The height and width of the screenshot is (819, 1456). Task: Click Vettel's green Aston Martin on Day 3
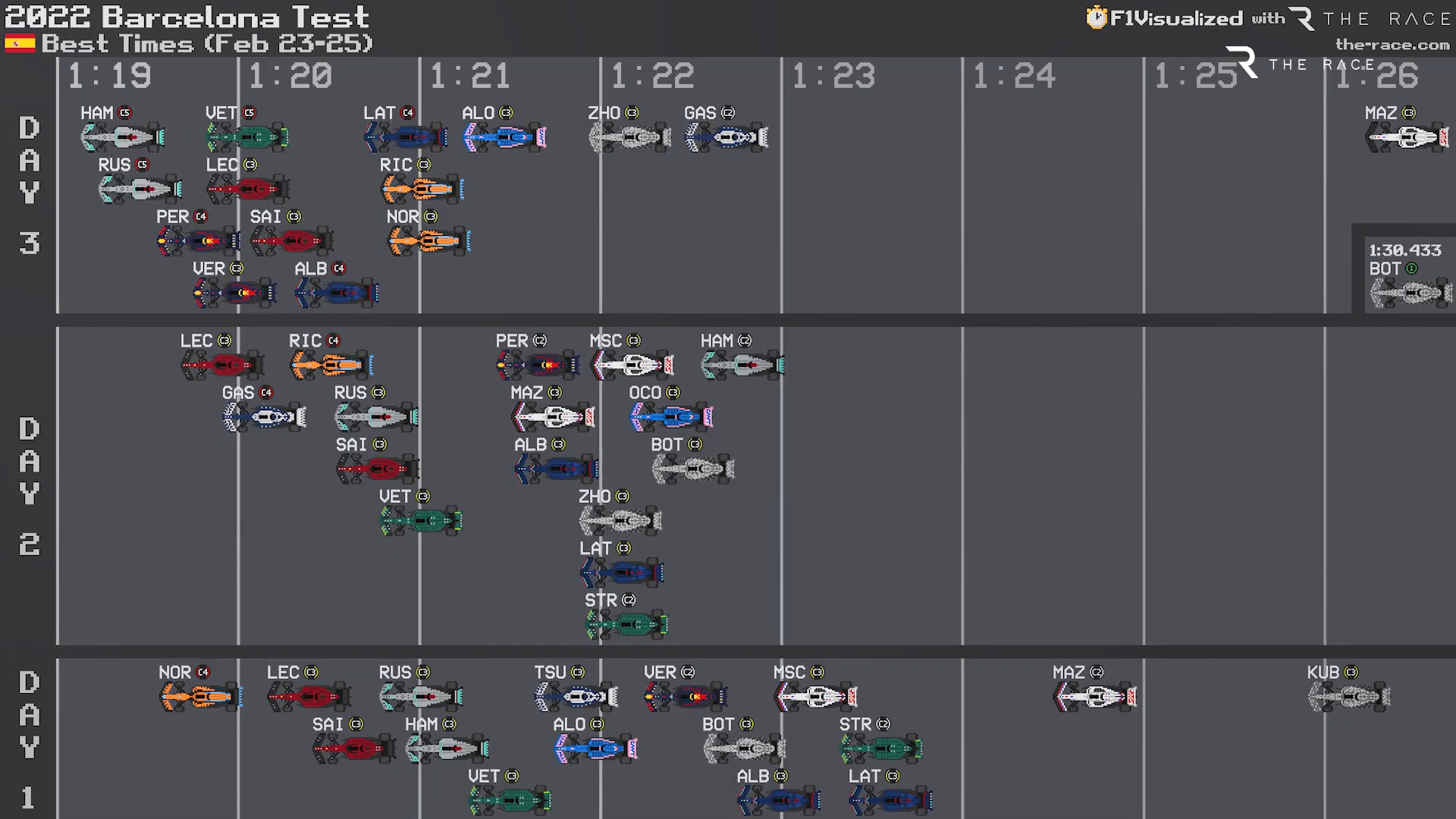click(247, 137)
